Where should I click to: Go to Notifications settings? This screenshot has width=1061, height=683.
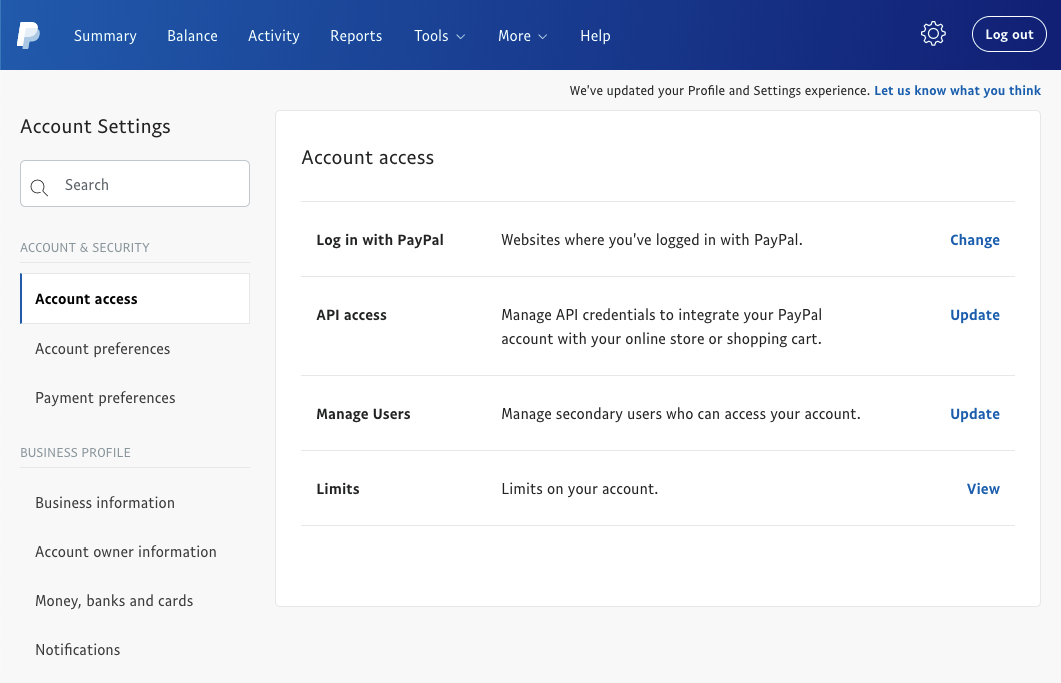77,650
